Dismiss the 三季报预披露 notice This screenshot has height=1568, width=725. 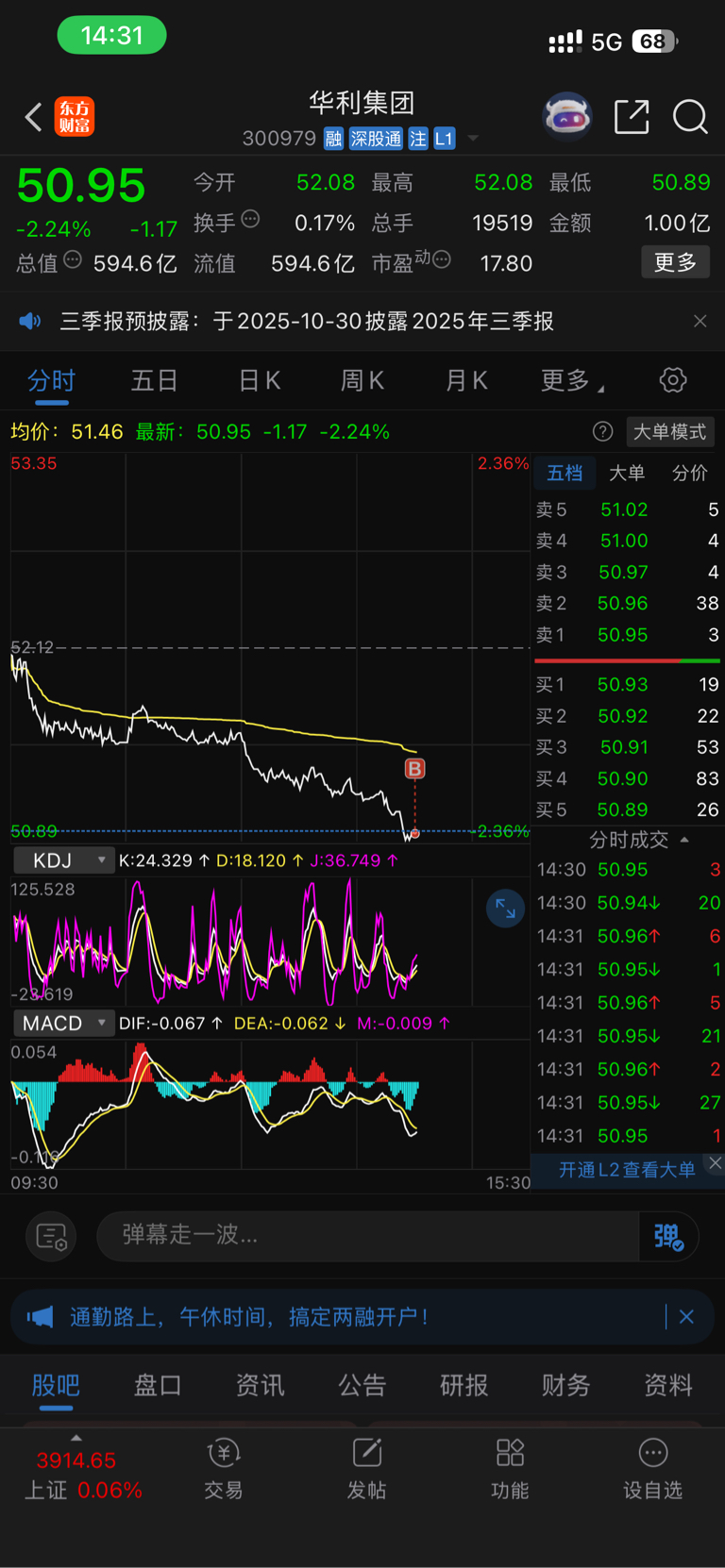click(x=700, y=322)
